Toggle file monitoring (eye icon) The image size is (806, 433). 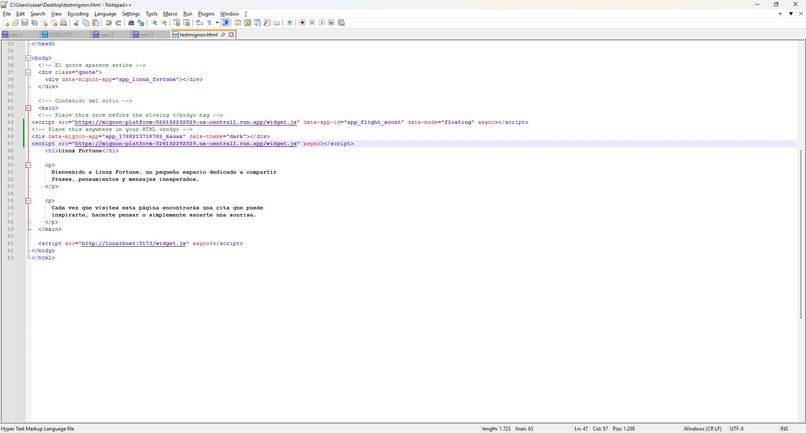(289, 23)
